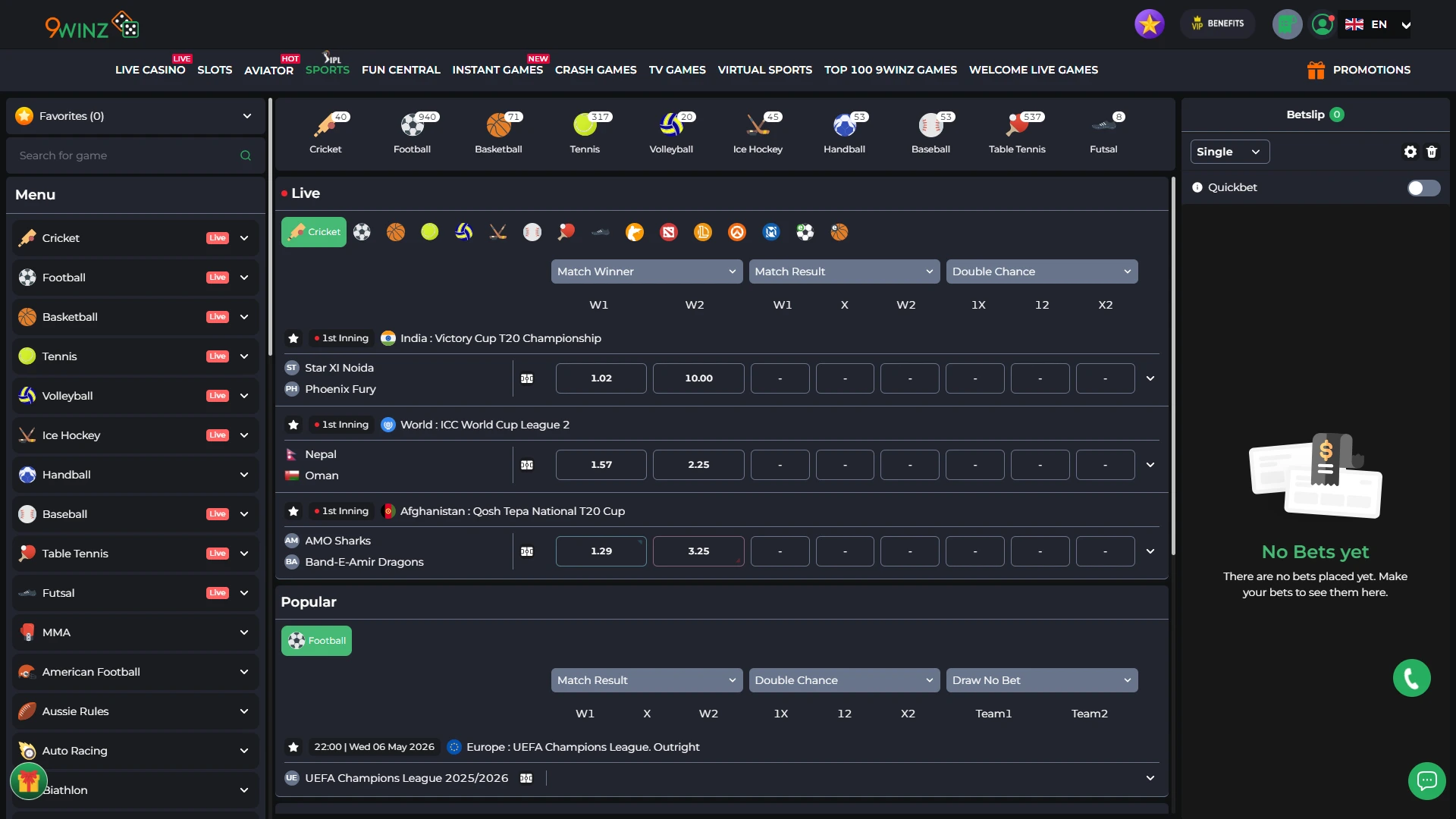Toggle the Quickbet switch
This screenshot has height=819, width=1456.
point(1423,188)
